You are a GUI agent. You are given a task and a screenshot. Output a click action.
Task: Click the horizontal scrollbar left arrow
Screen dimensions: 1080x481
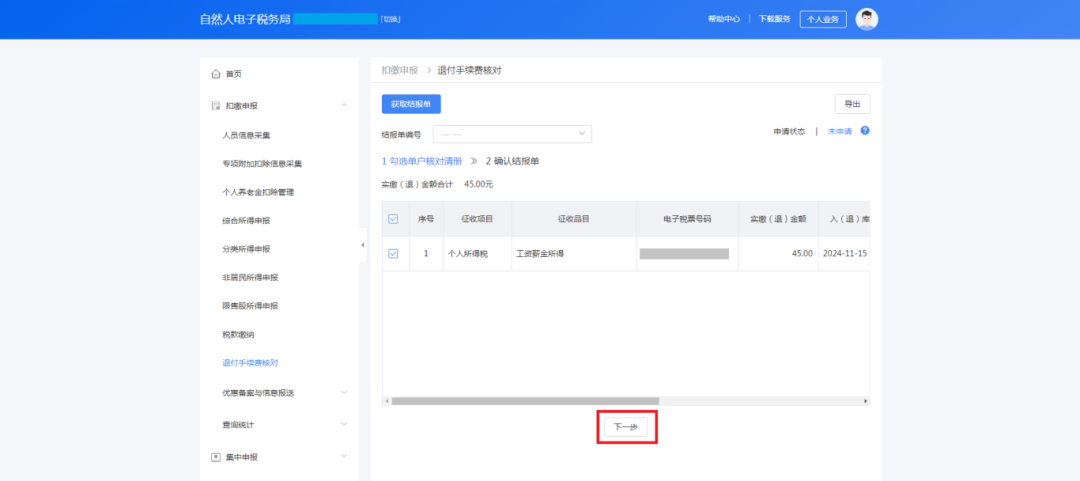tap(386, 401)
